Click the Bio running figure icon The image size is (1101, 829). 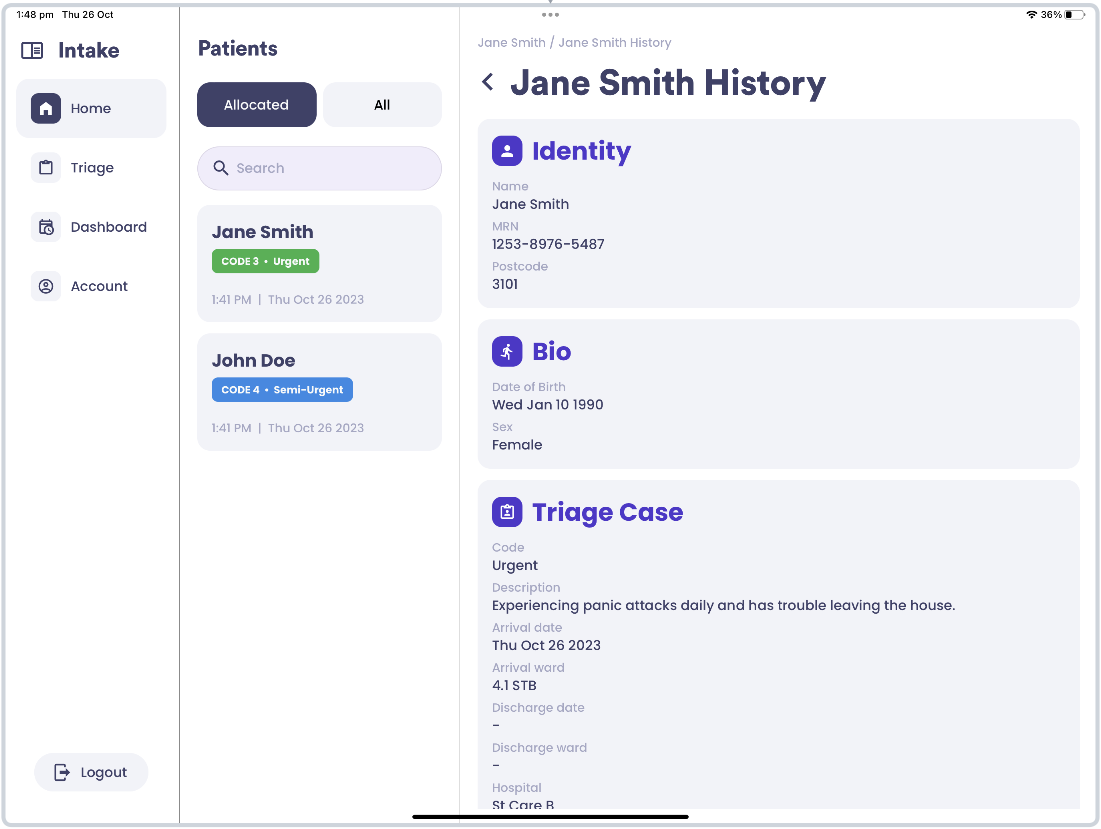507,352
